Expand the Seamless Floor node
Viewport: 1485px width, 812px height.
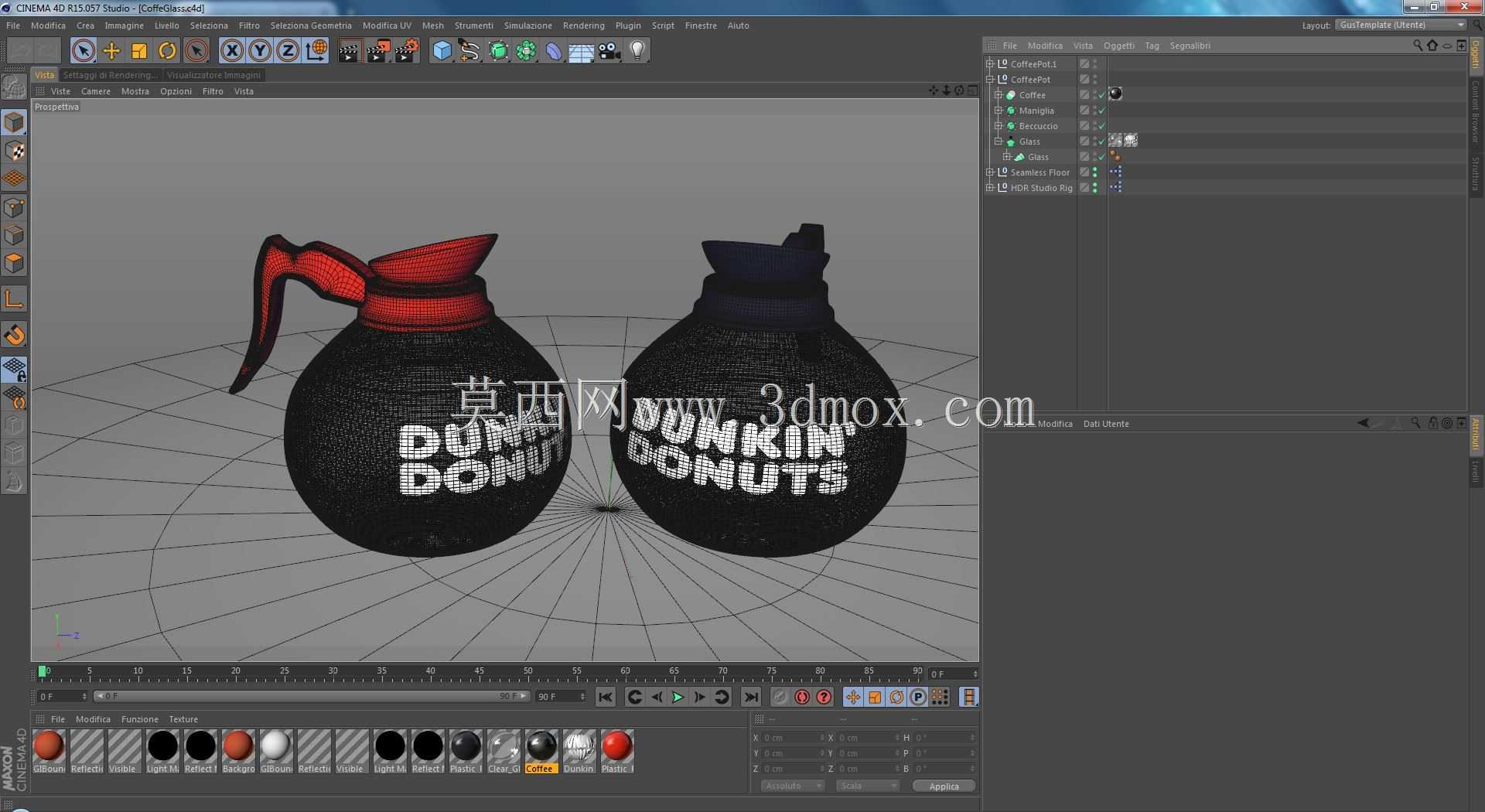point(990,172)
